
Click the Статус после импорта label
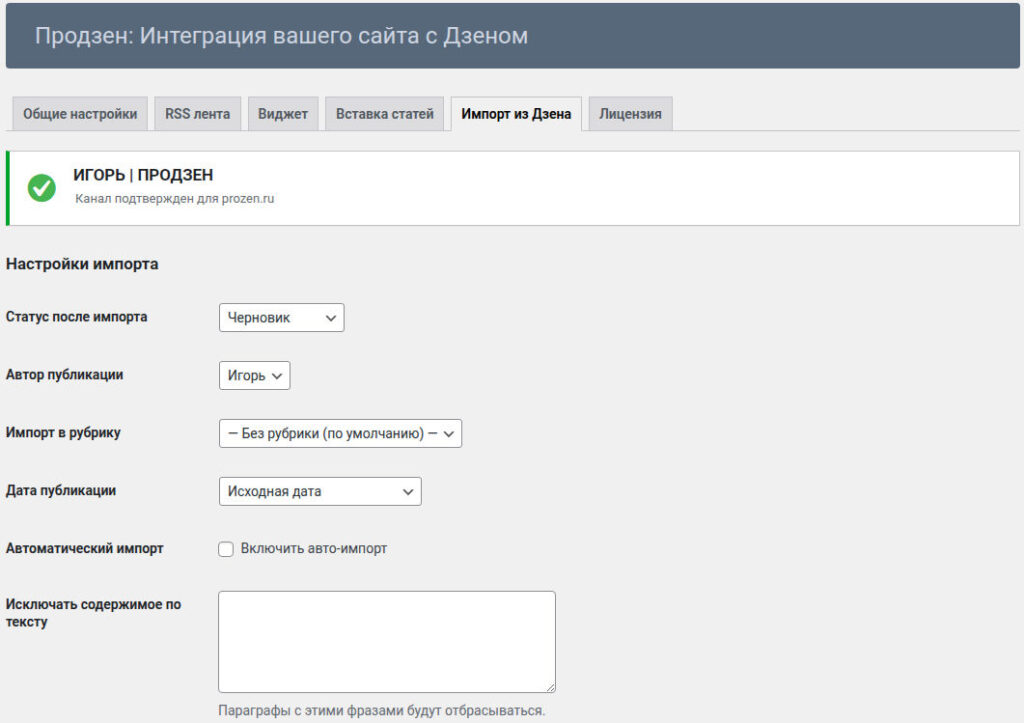click(77, 317)
